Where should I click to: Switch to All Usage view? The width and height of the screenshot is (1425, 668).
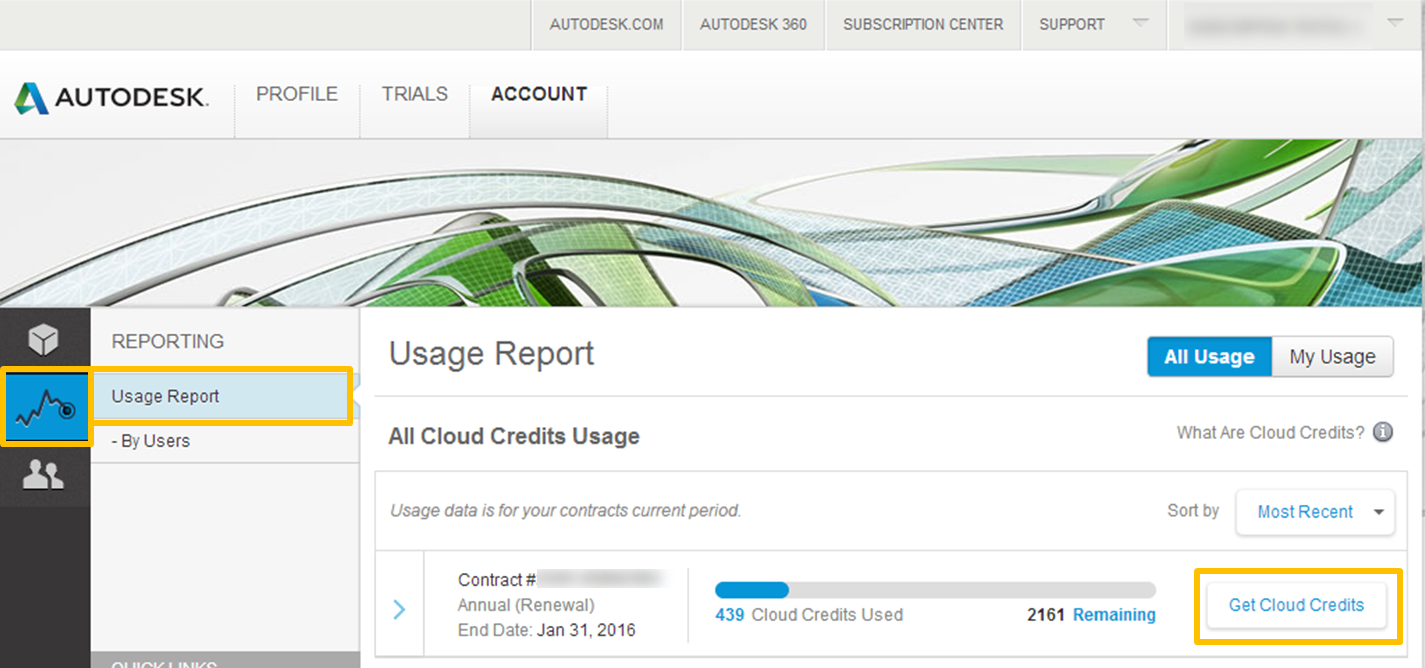point(1209,357)
